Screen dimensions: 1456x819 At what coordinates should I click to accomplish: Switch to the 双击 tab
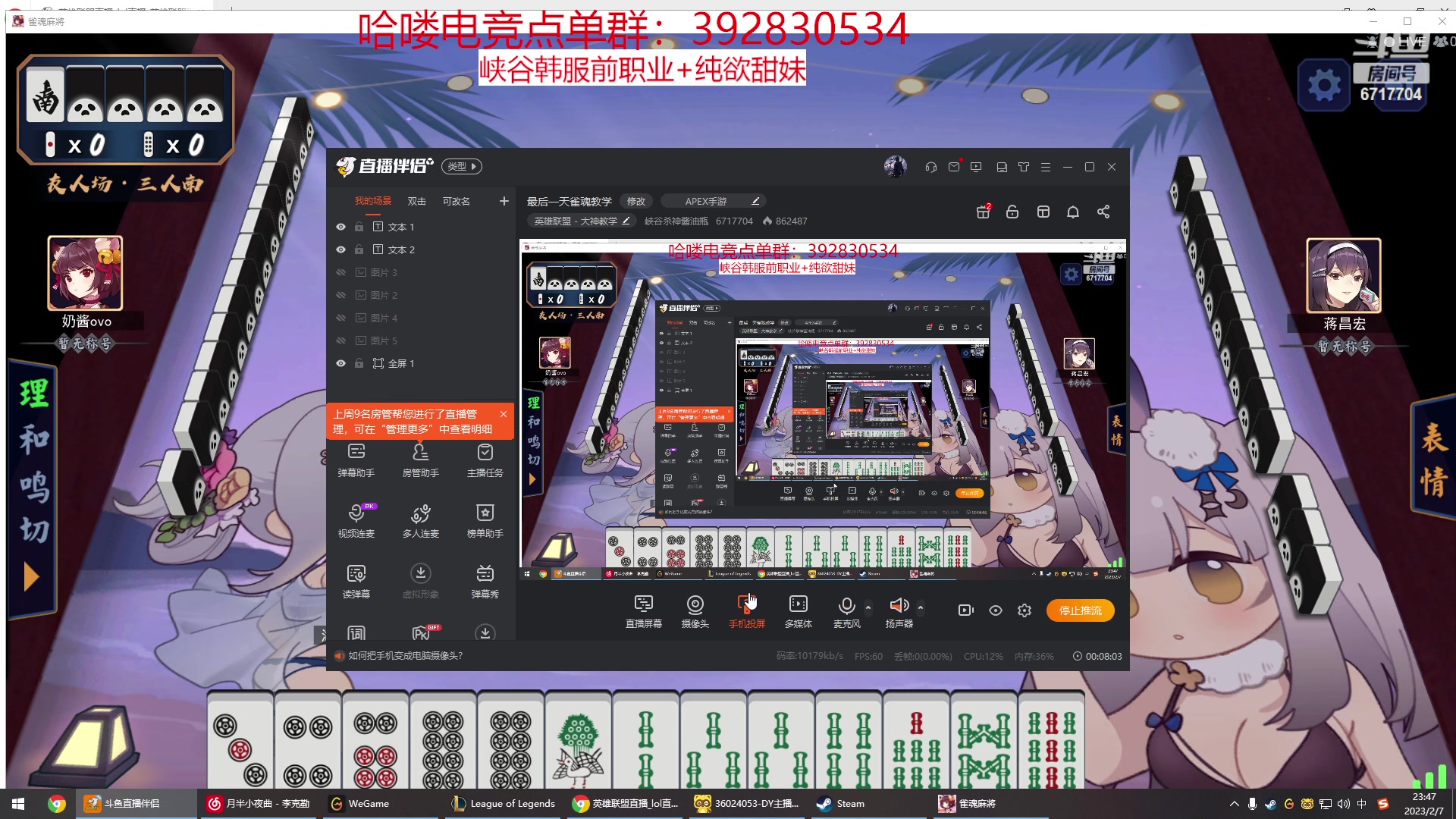(416, 200)
